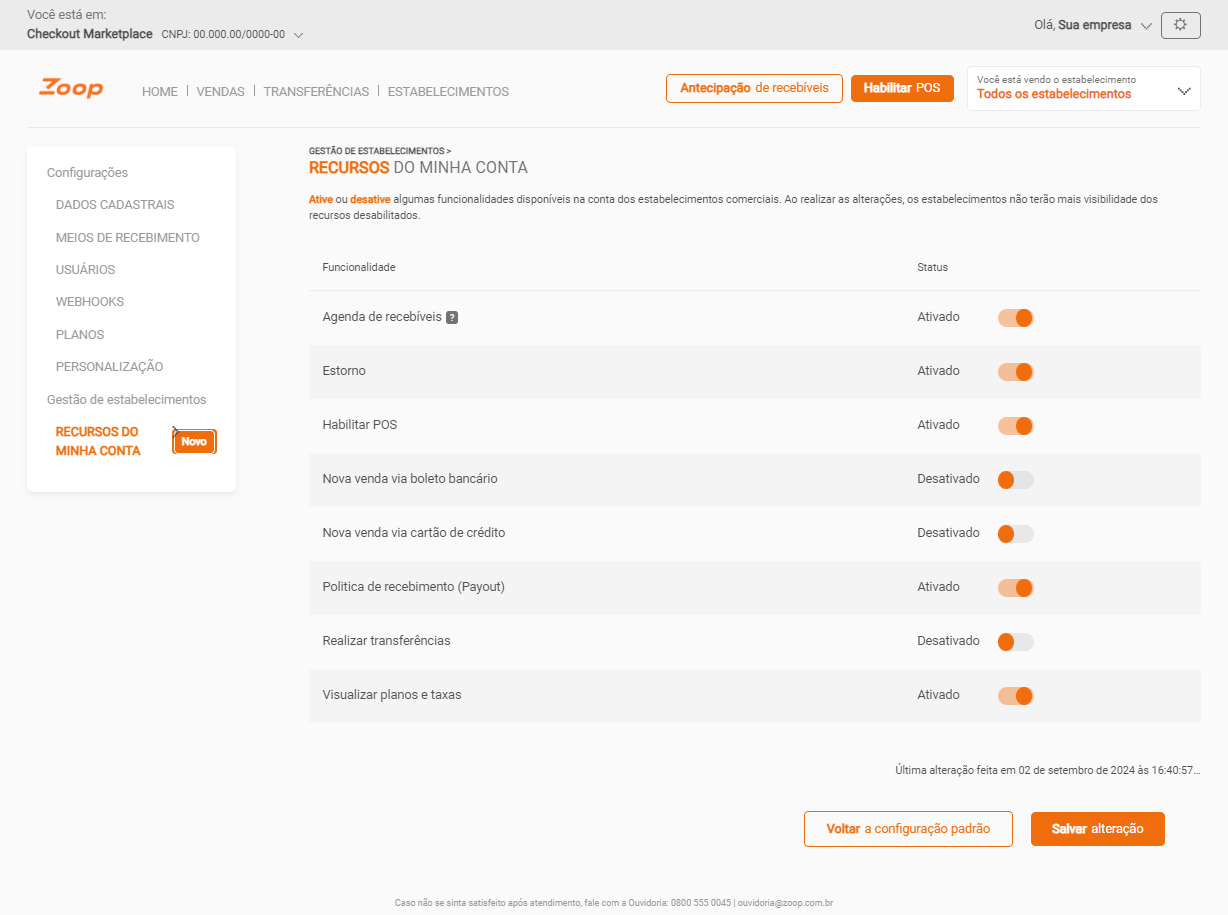
Task: Select Voltar a configuração padrão
Action: tap(908, 829)
